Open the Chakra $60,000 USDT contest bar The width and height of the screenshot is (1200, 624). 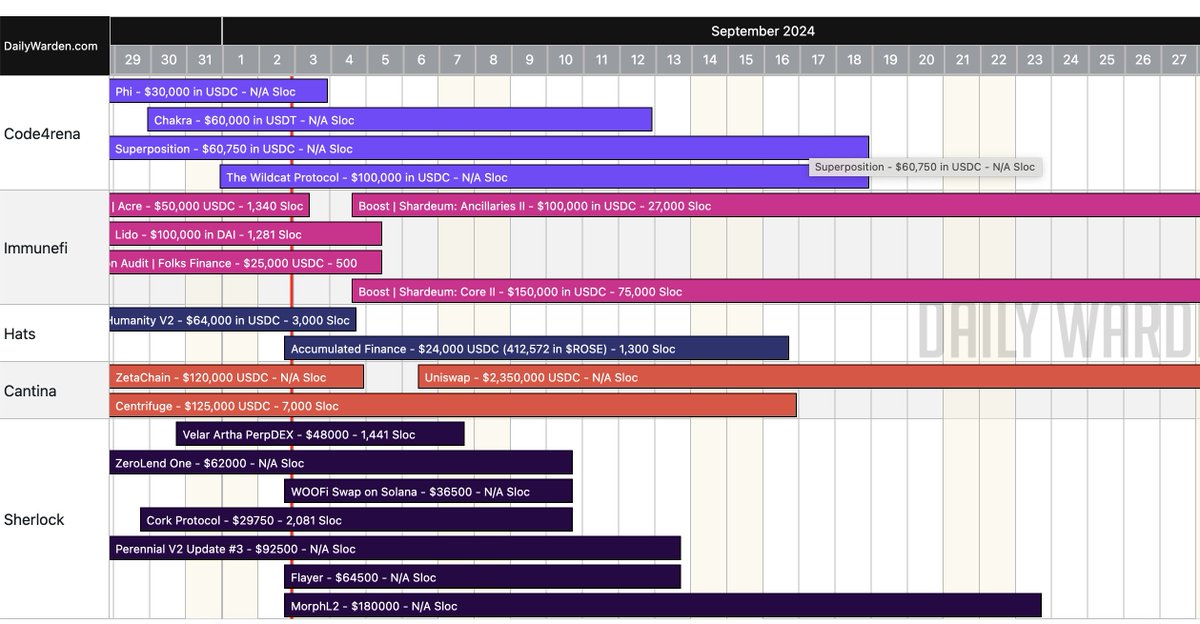click(400, 120)
